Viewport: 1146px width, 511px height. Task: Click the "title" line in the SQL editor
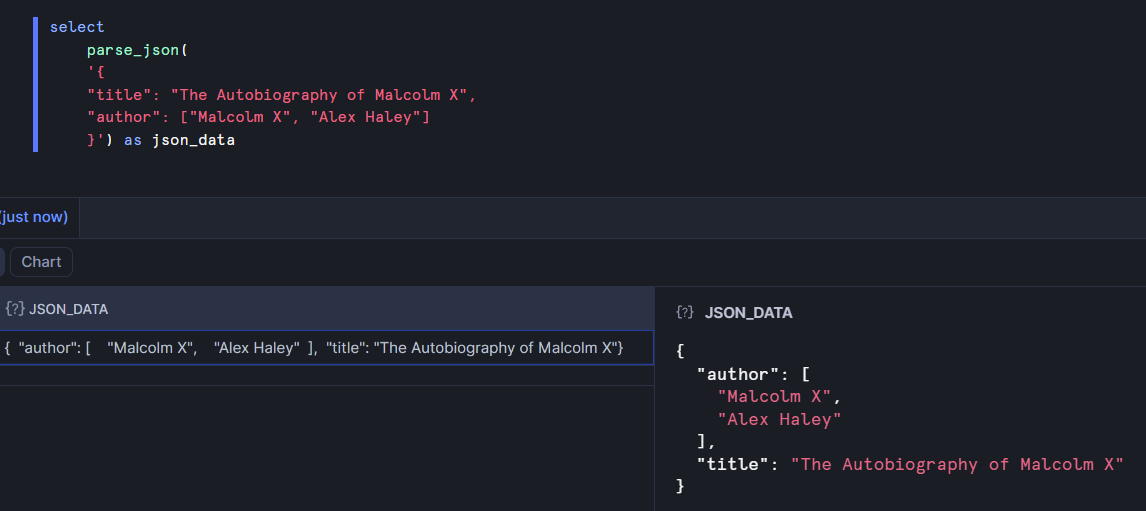280,95
